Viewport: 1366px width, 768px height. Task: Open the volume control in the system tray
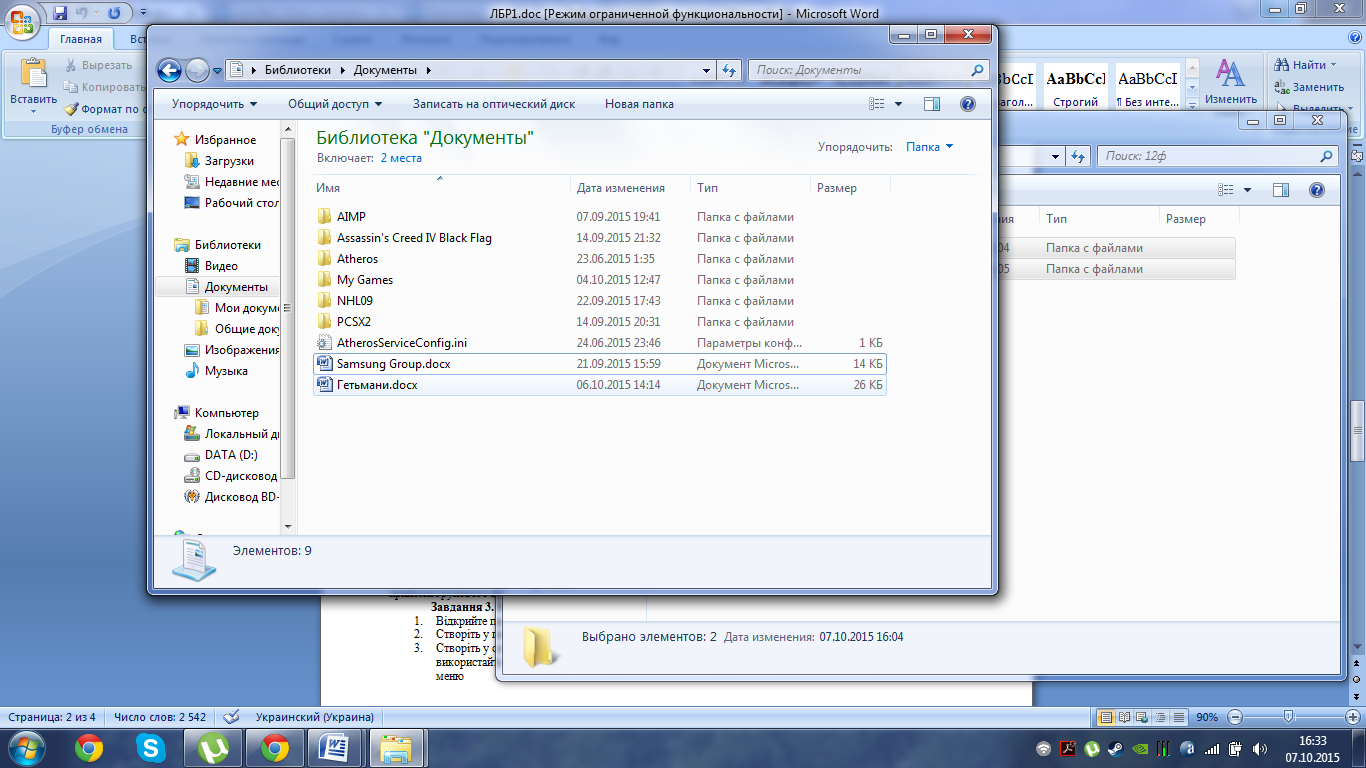[x=1258, y=747]
